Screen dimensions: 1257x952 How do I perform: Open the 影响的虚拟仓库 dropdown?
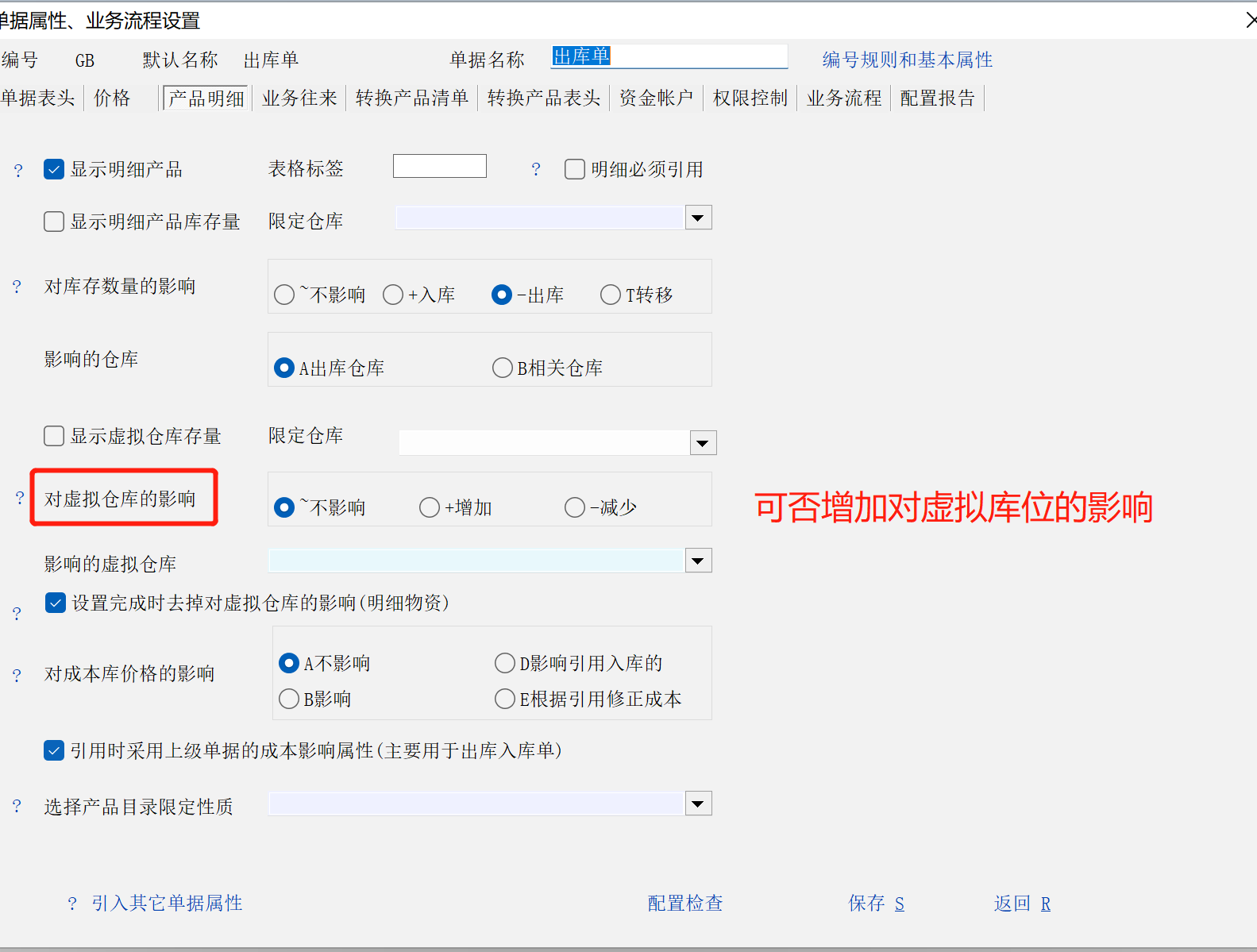coord(698,561)
